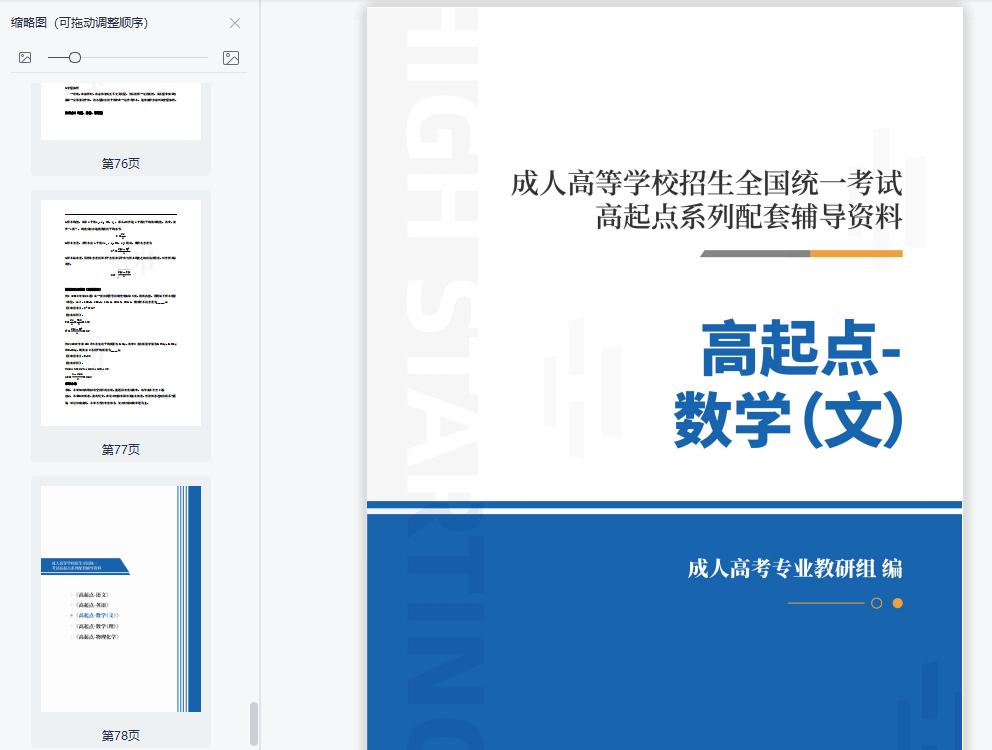
Task: Click the panel title 缩略图 (可拖动调整顺序)
Action: coord(80,23)
